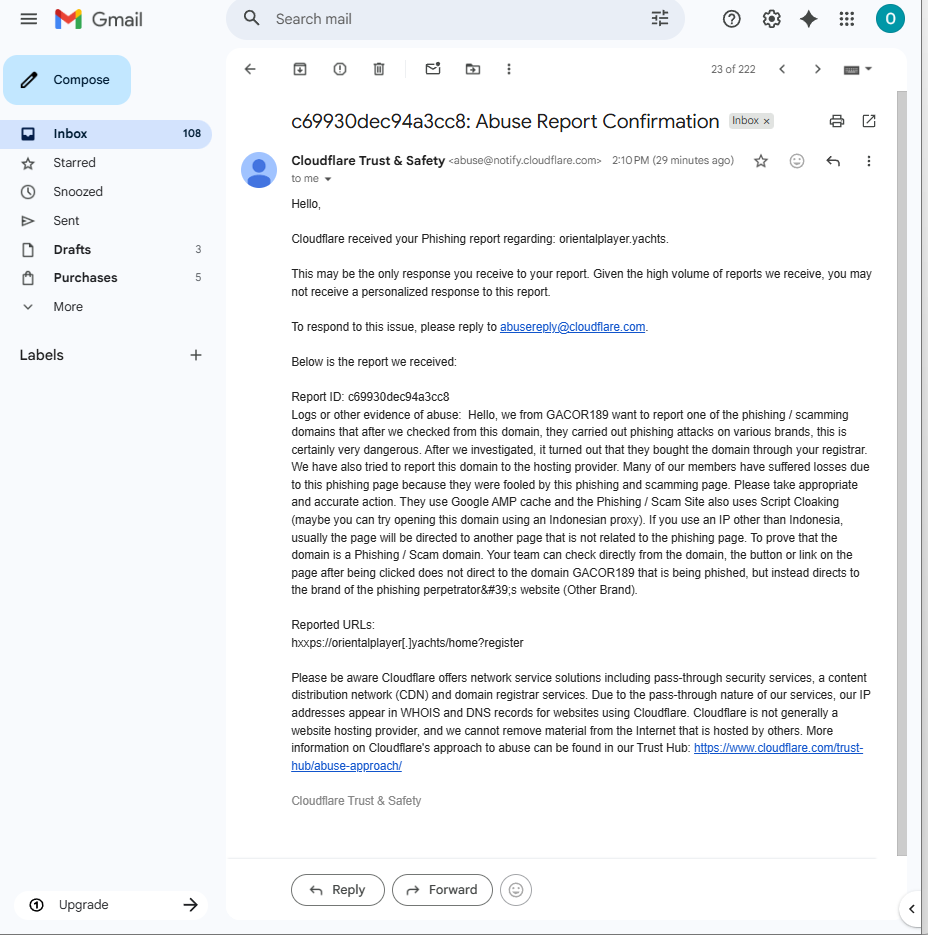
Task: Open abusereply@cloudflare.com email link
Action: coord(572,327)
